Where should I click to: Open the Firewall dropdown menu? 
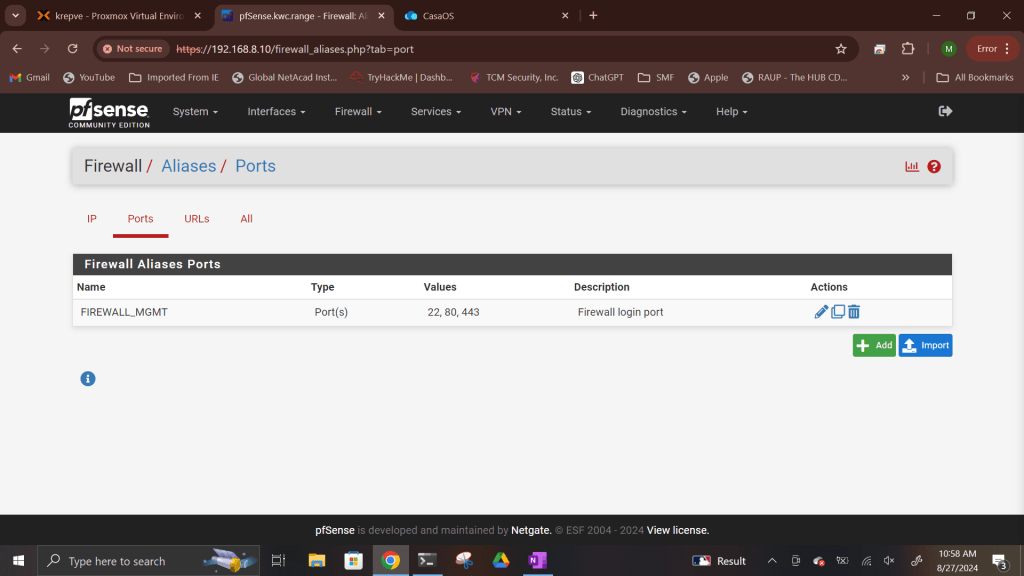pyautogui.click(x=358, y=112)
